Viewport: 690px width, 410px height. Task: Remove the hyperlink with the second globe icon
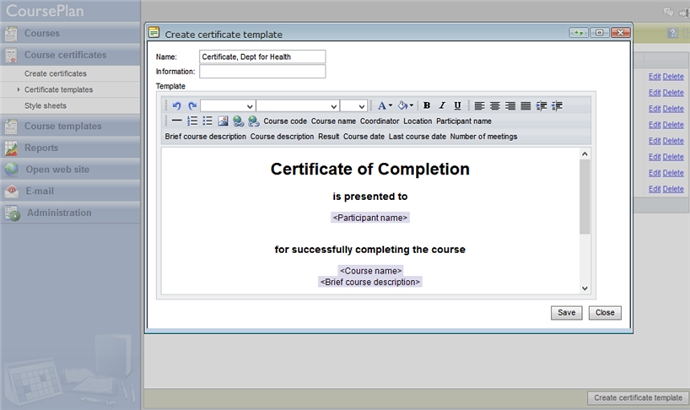253,121
